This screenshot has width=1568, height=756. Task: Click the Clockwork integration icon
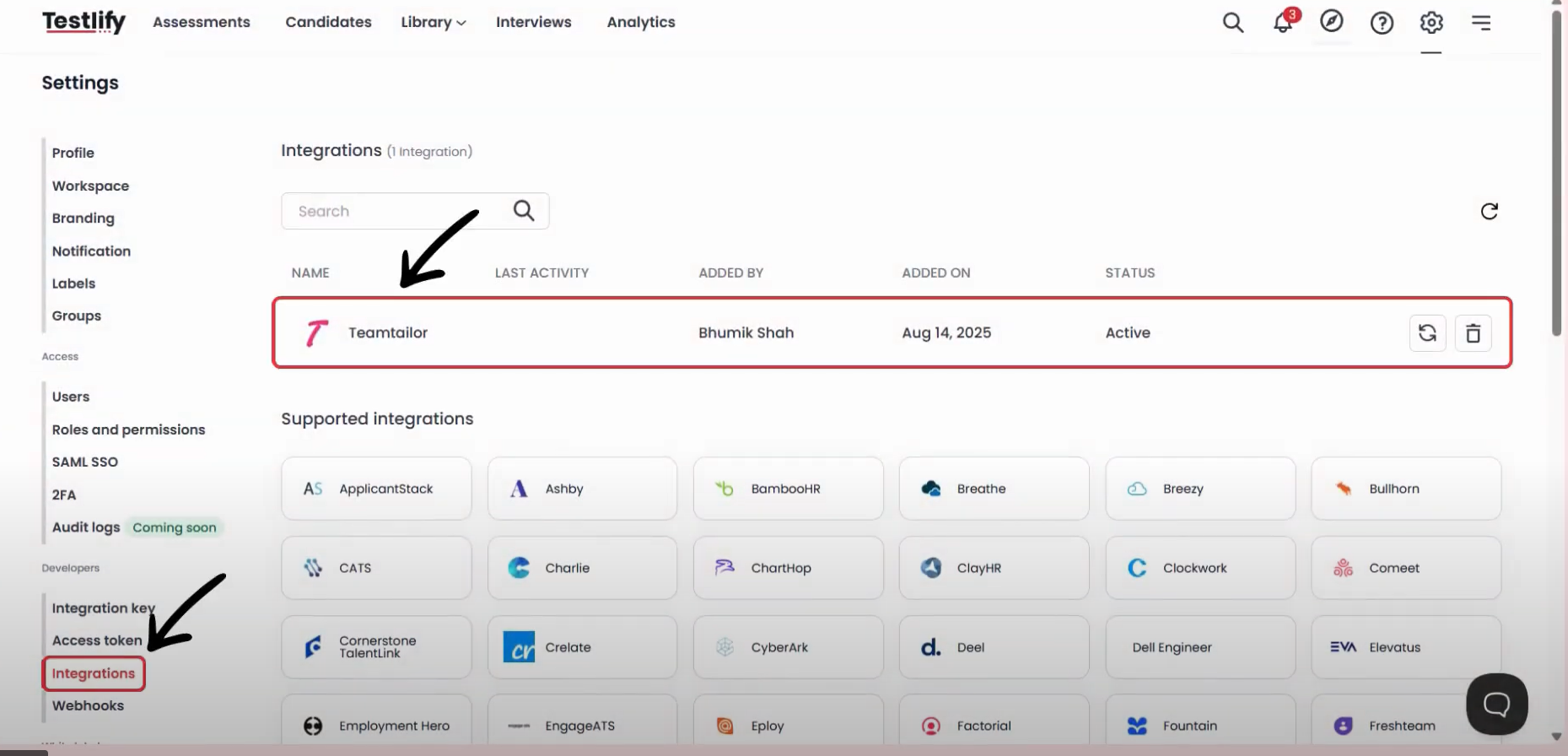[x=1137, y=568]
